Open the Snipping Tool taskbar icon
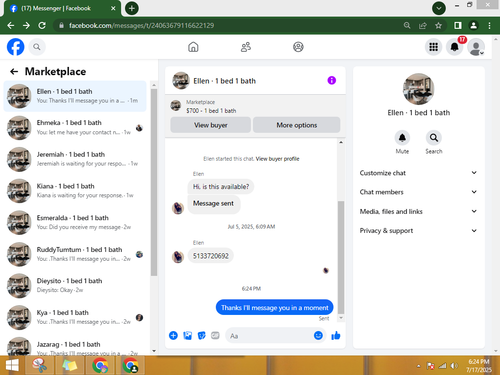 click(40, 365)
